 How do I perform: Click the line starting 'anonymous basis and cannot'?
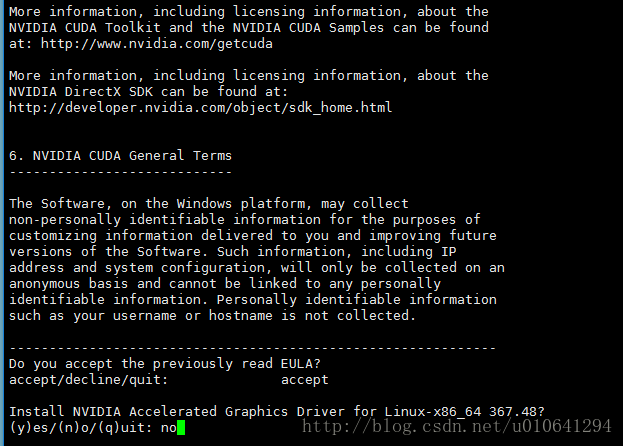pos(225,284)
